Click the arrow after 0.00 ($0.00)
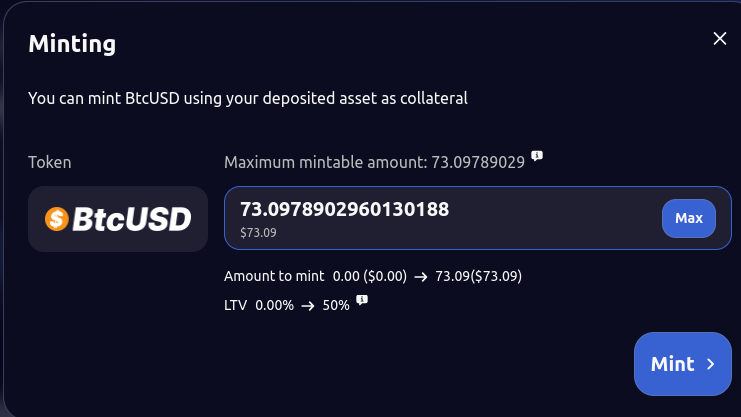The width and height of the screenshot is (741, 417). [x=421, y=277]
